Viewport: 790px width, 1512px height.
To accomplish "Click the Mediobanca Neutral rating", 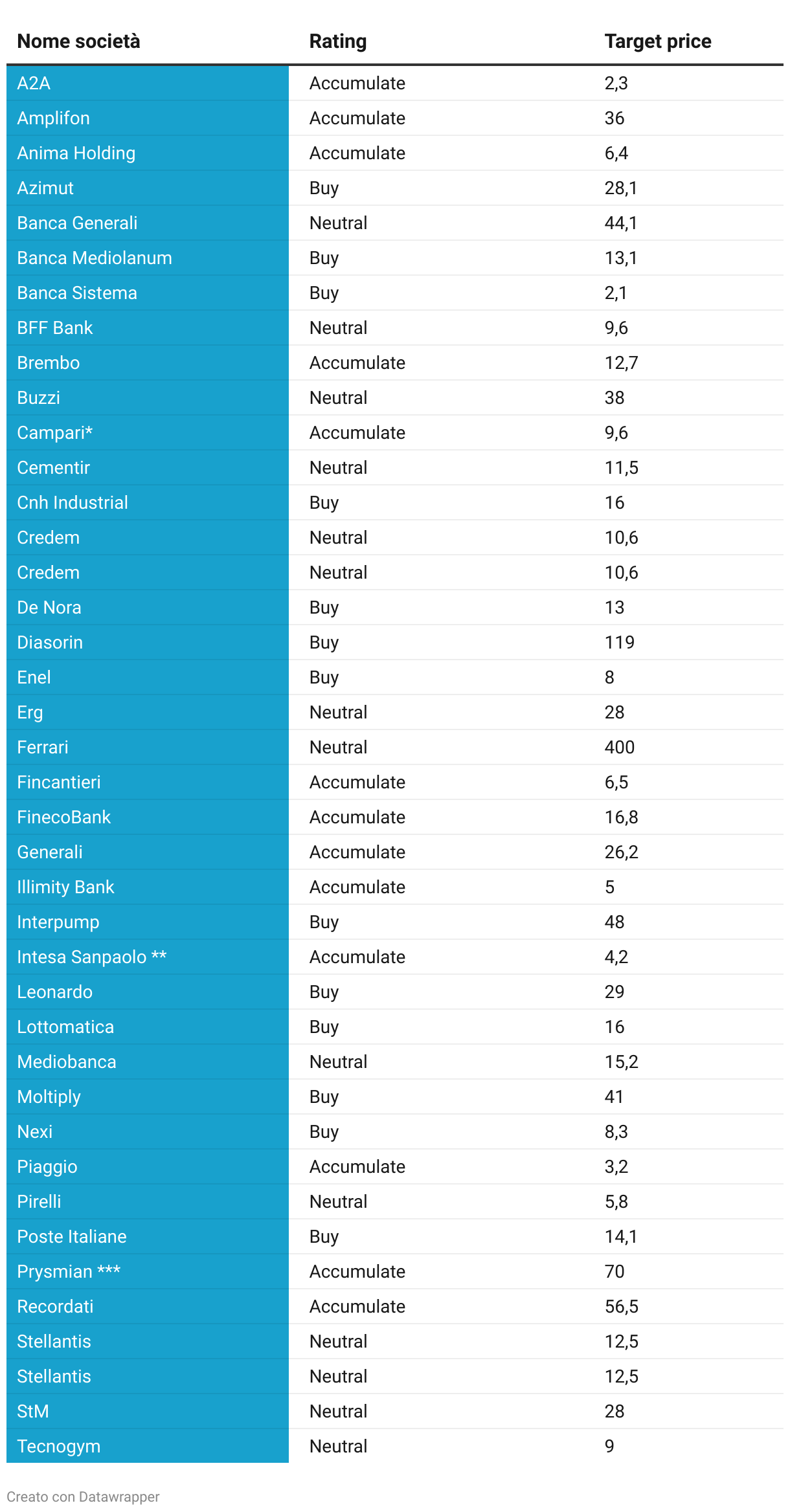I will (x=338, y=1062).
